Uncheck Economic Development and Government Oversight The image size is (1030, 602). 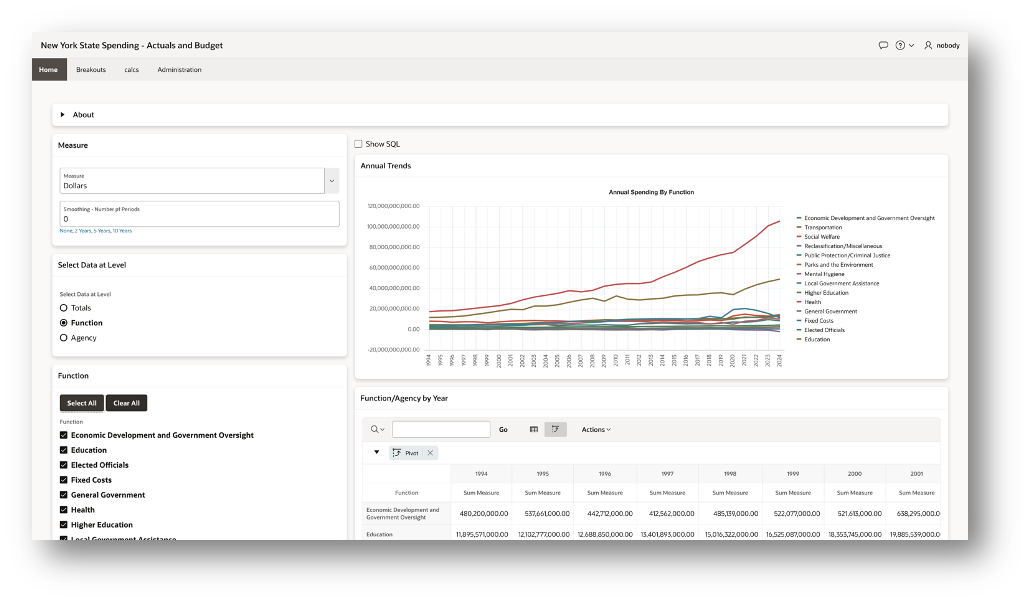point(64,435)
